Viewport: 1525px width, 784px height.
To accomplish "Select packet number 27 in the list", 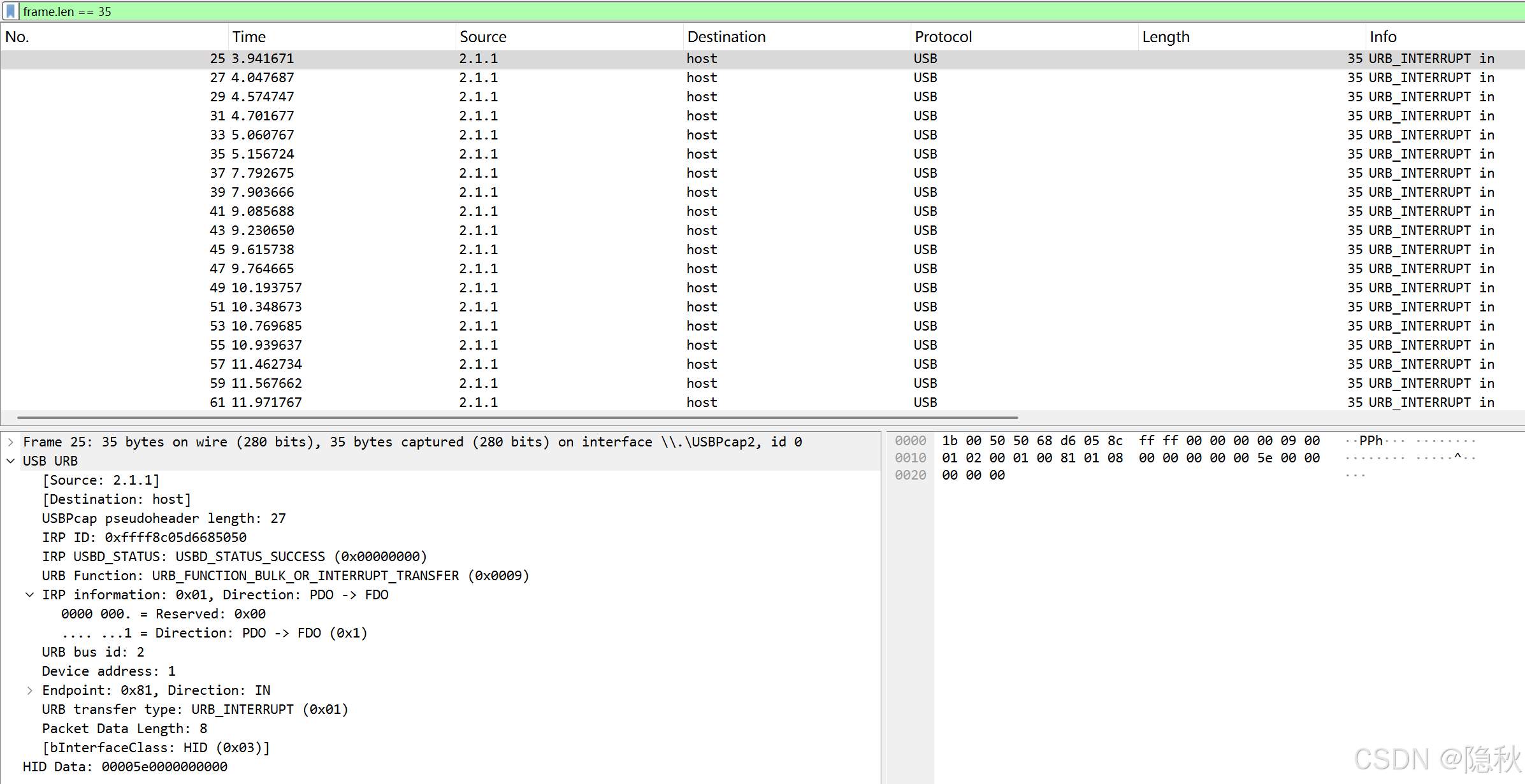I will click(x=446, y=77).
